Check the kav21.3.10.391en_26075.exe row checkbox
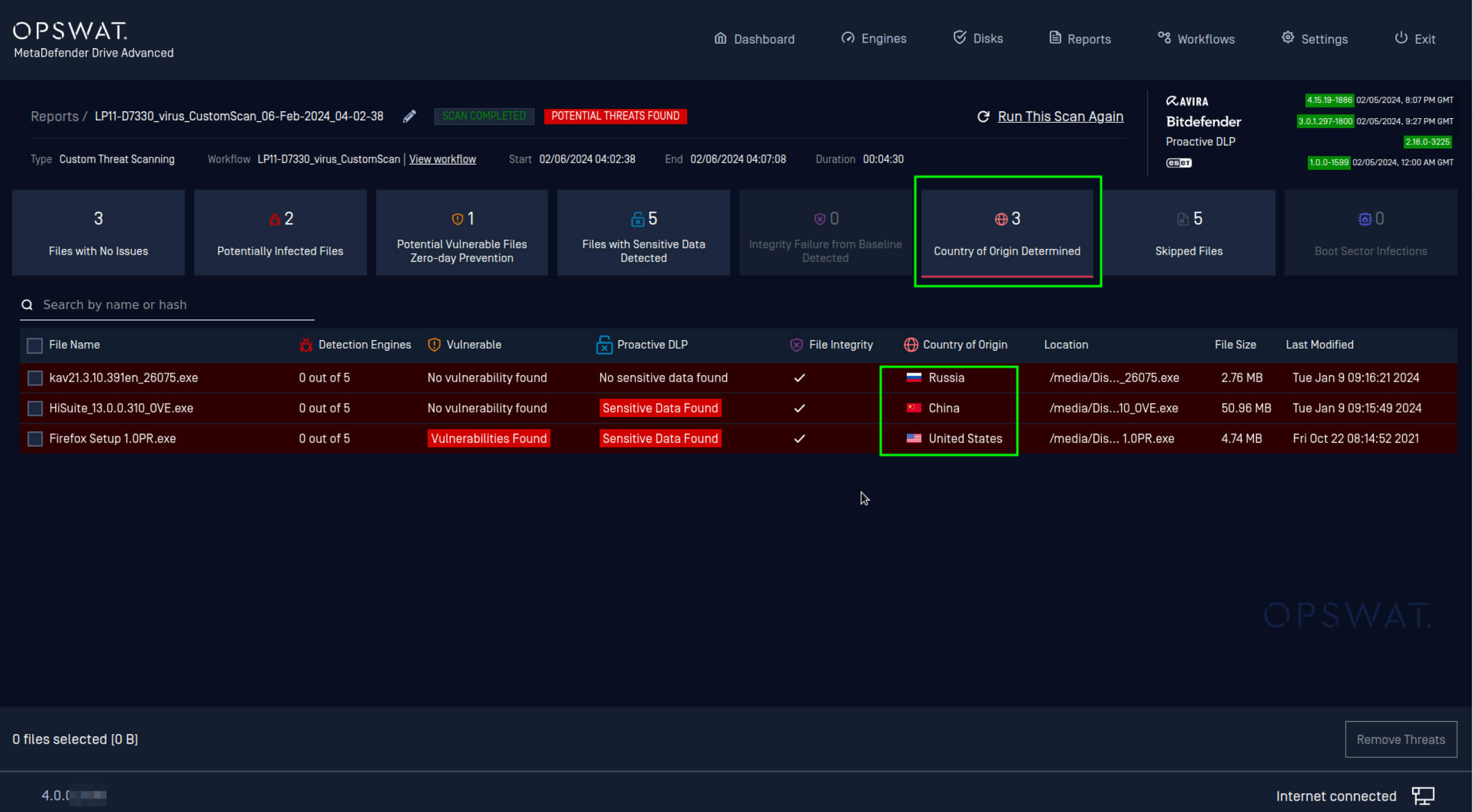The height and width of the screenshot is (812, 1473). (x=35, y=378)
